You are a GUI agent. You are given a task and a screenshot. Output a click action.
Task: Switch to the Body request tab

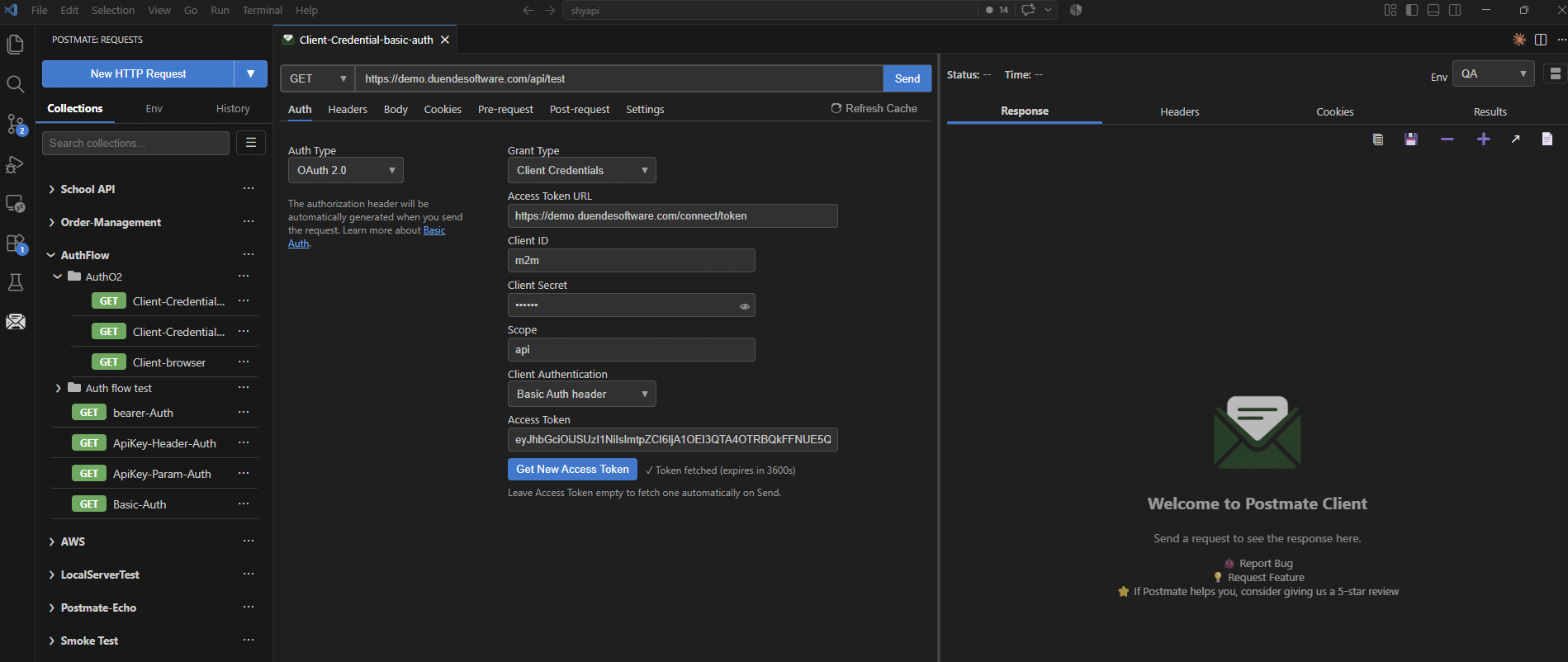coord(396,109)
